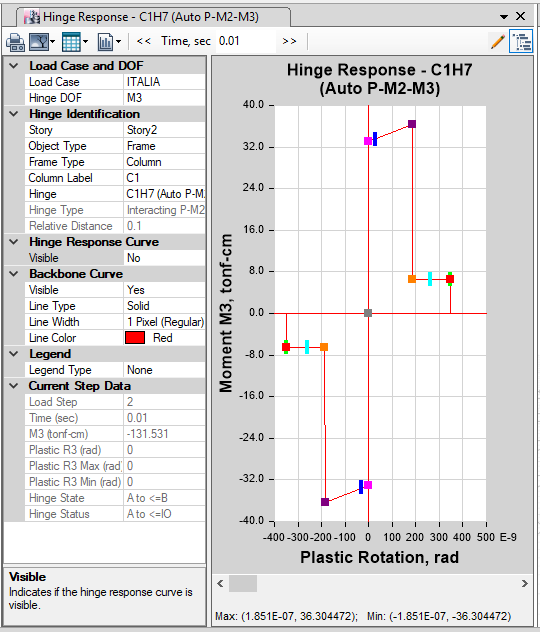Click the M3 value -131.531
Image resolution: width=540 pixels, height=632 pixels.
point(164,434)
